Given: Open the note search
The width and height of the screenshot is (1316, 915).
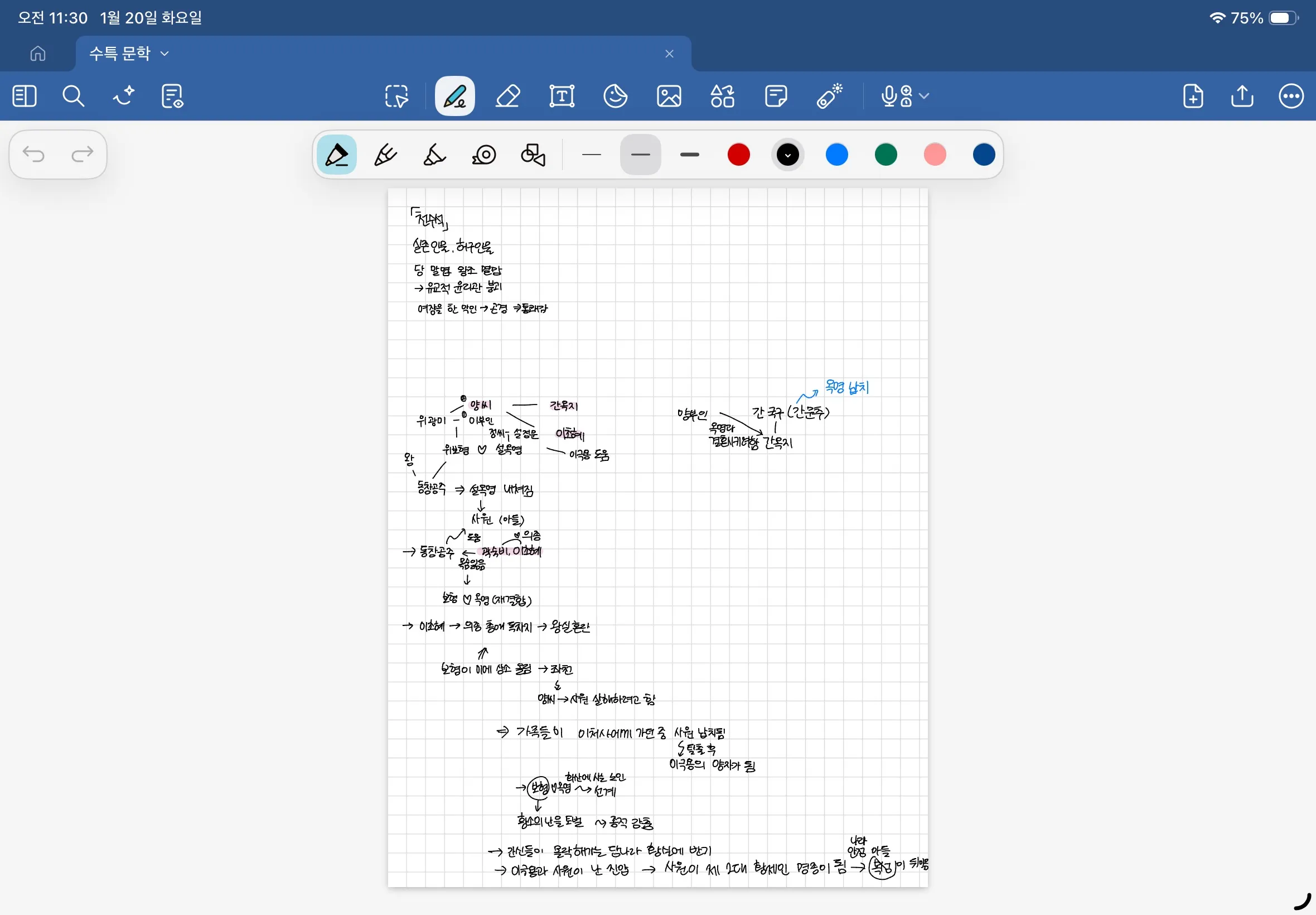Looking at the screenshot, I should pos(72,97).
